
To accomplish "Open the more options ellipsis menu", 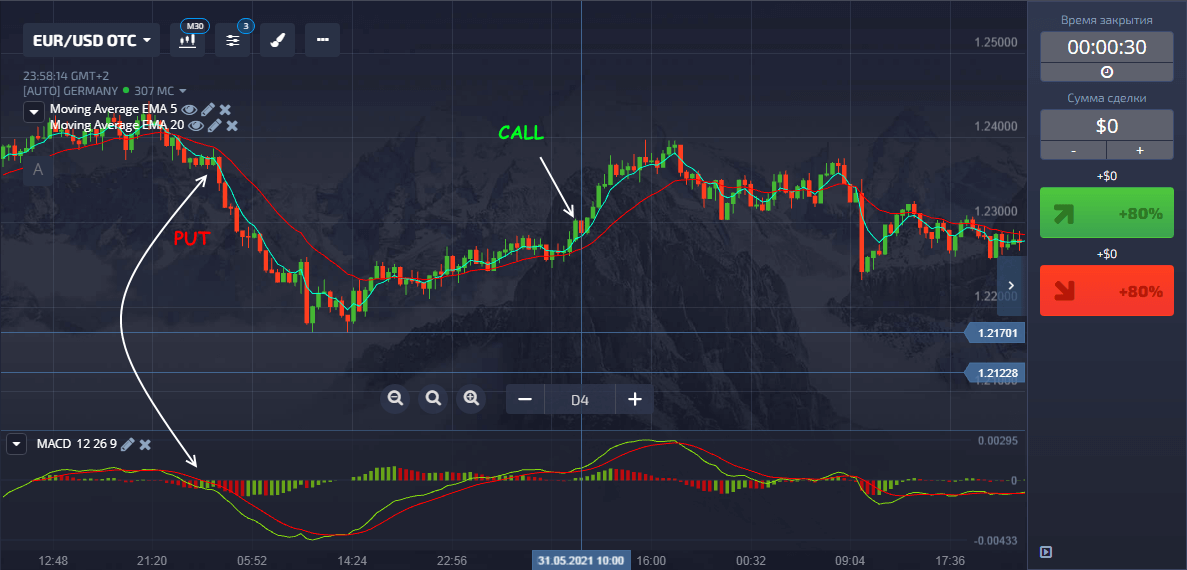I will point(322,40).
